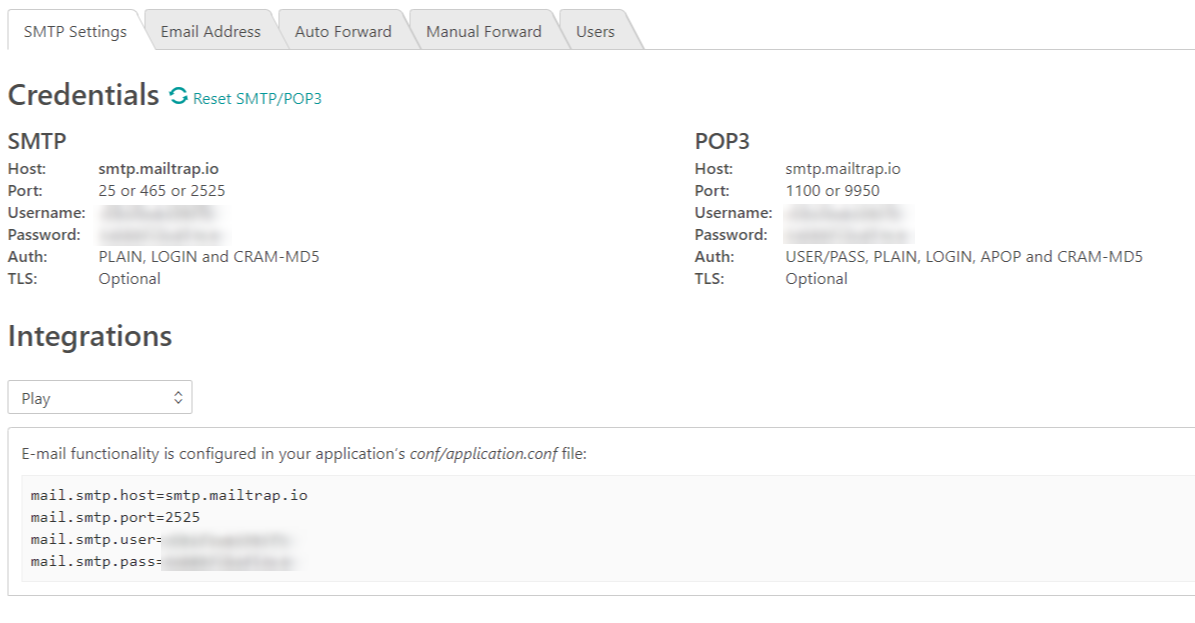1195x623 pixels.
Task: Switch to the Email Address tab
Action: 210,31
